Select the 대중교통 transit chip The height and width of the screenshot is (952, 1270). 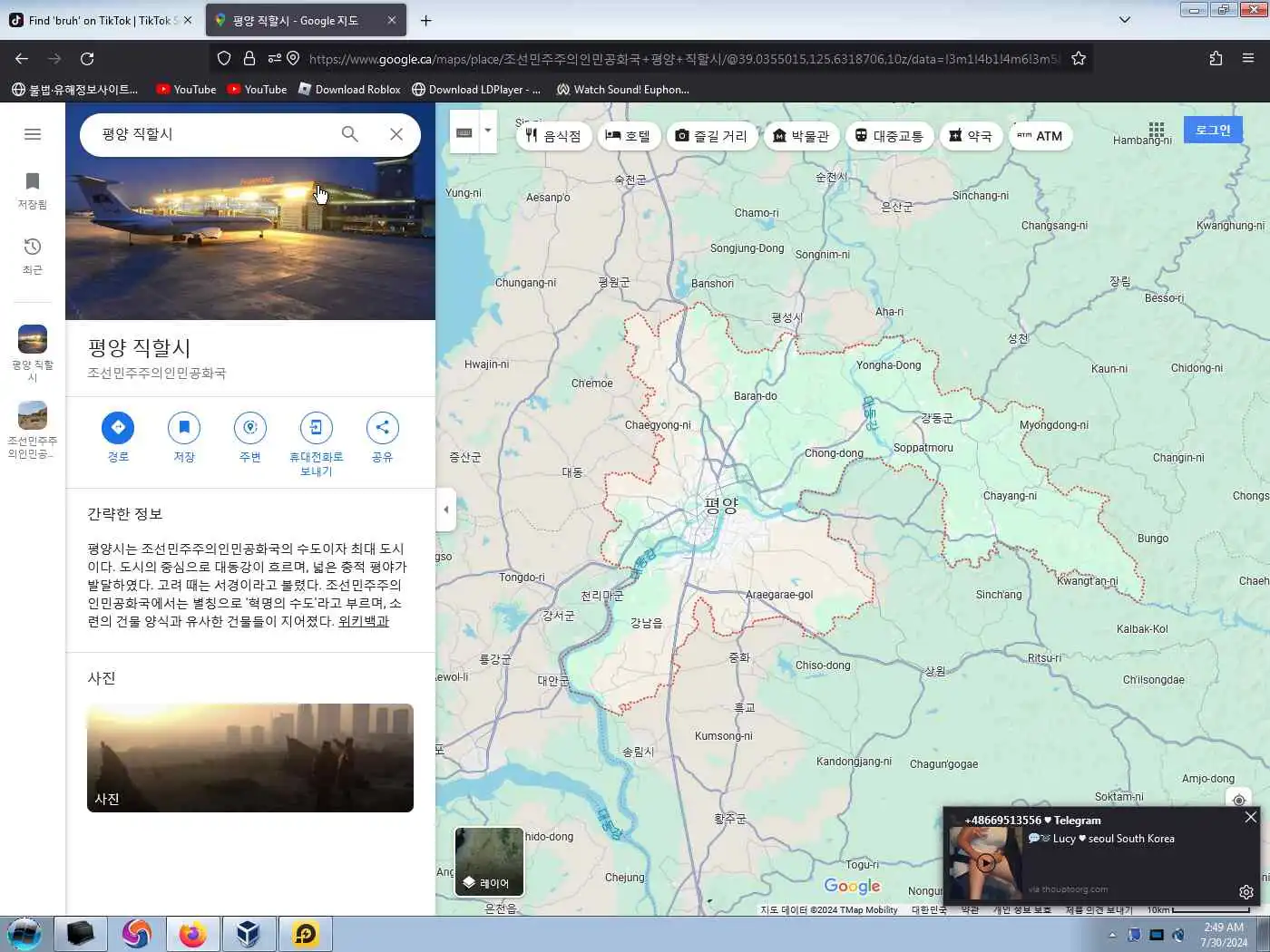coord(889,136)
